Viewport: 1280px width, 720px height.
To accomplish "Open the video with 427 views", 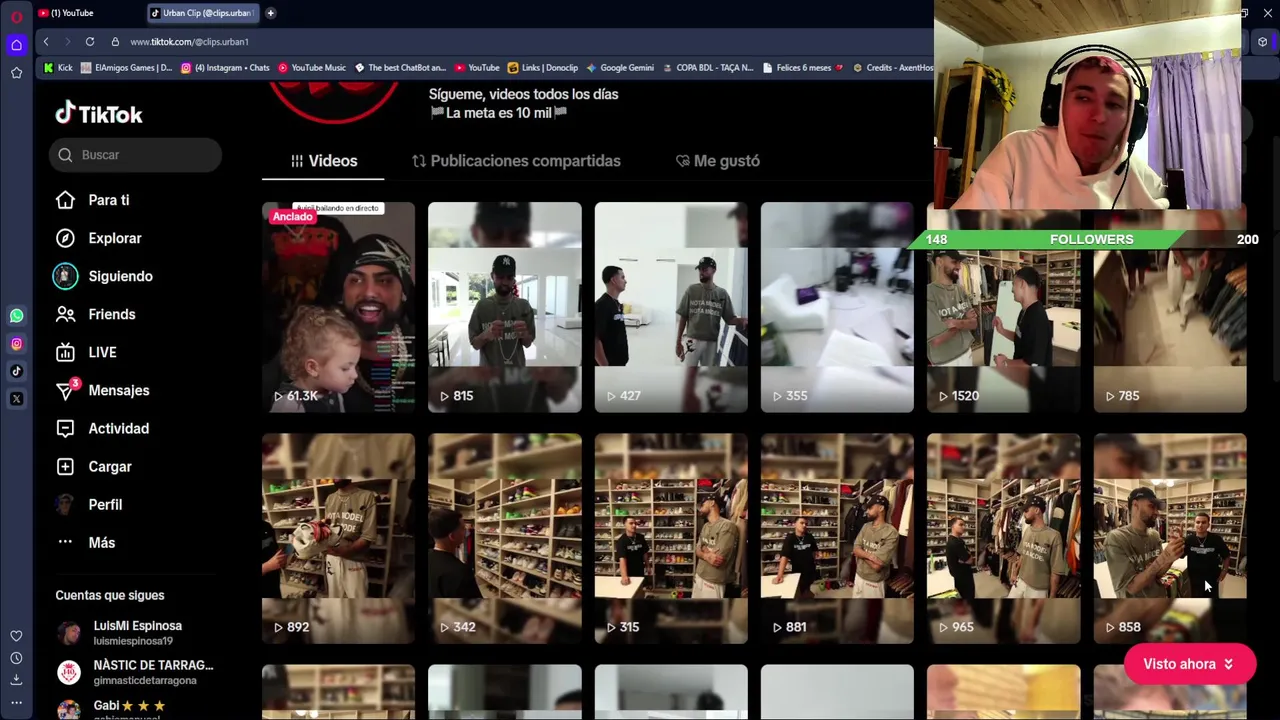I will coord(671,307).
